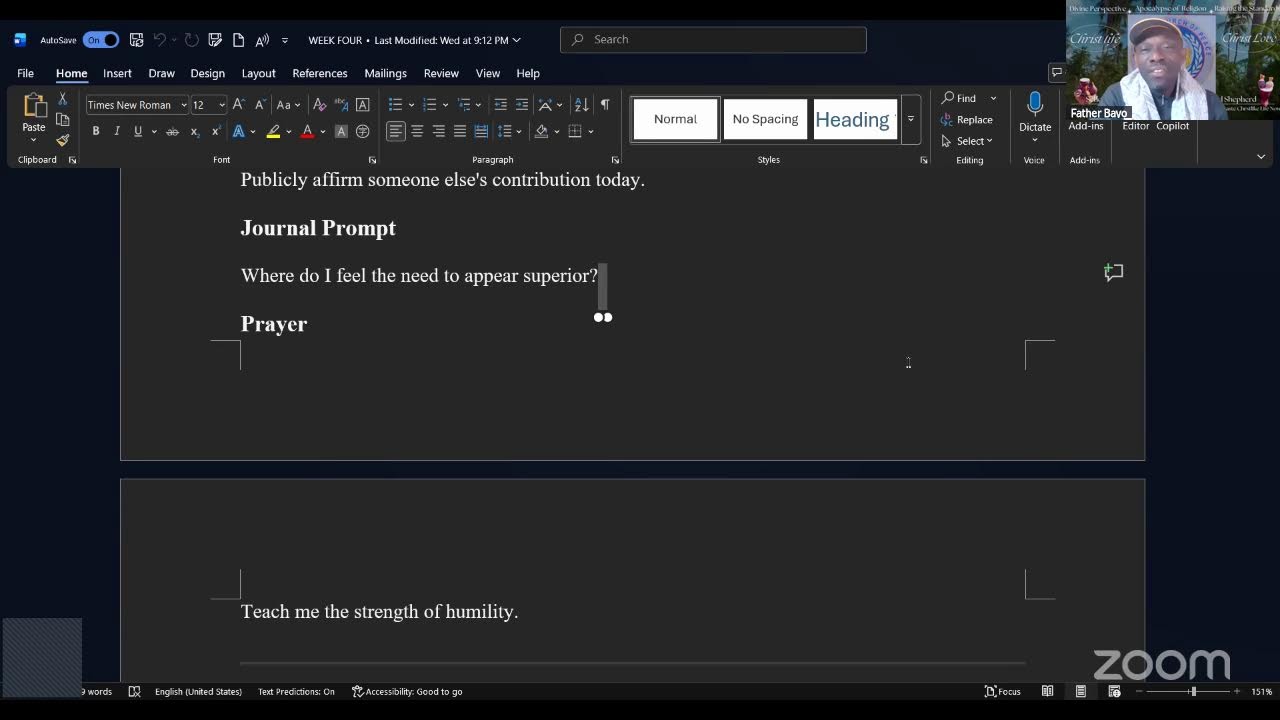Screen dimensions: 1280x720
Task: Click the Copy icon in Clipboard
Action: pyautogui.click(x=62, y=119)
